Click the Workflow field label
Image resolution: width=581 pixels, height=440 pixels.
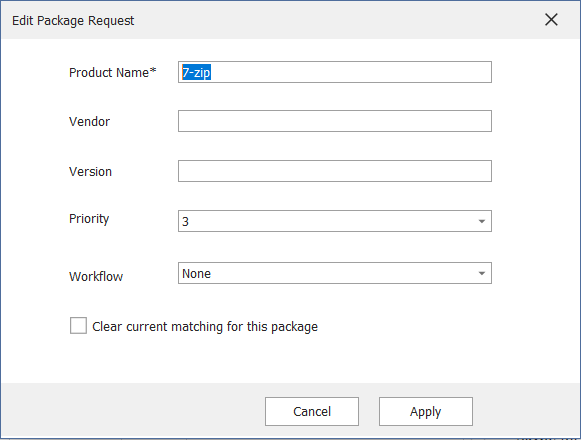coord(96,277)
